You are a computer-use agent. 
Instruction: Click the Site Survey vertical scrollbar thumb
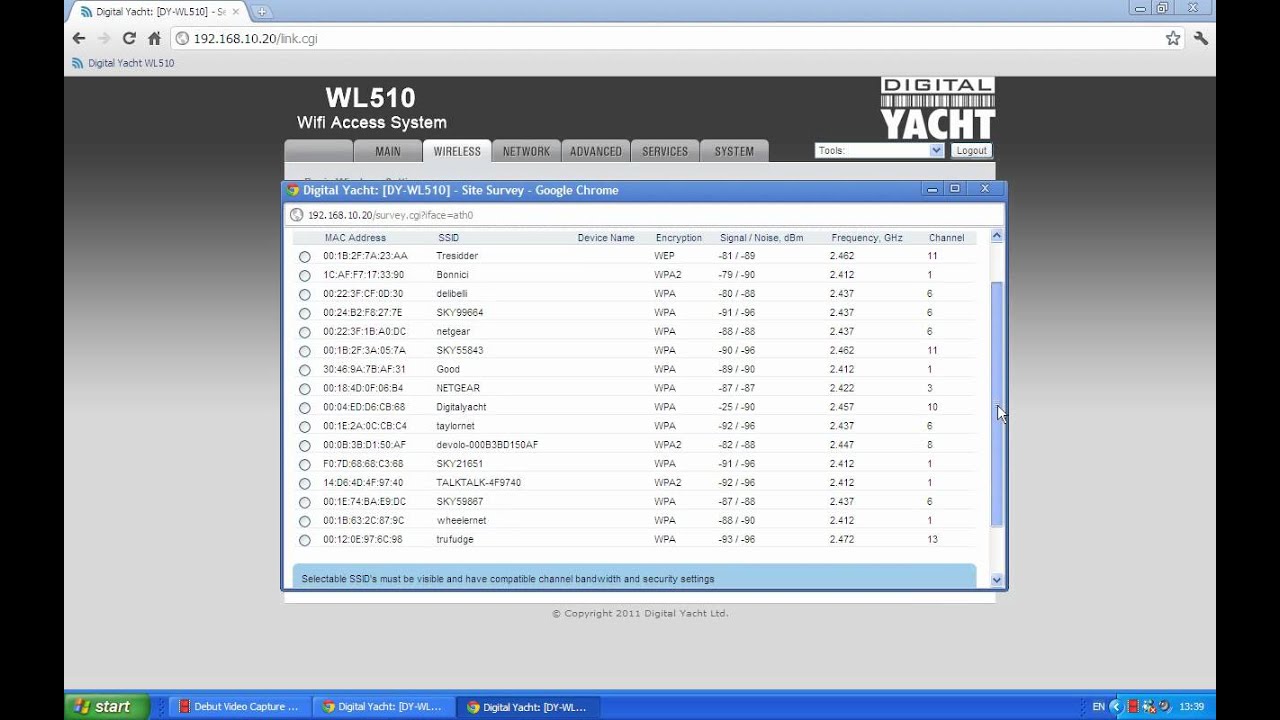tap(996, 404)
